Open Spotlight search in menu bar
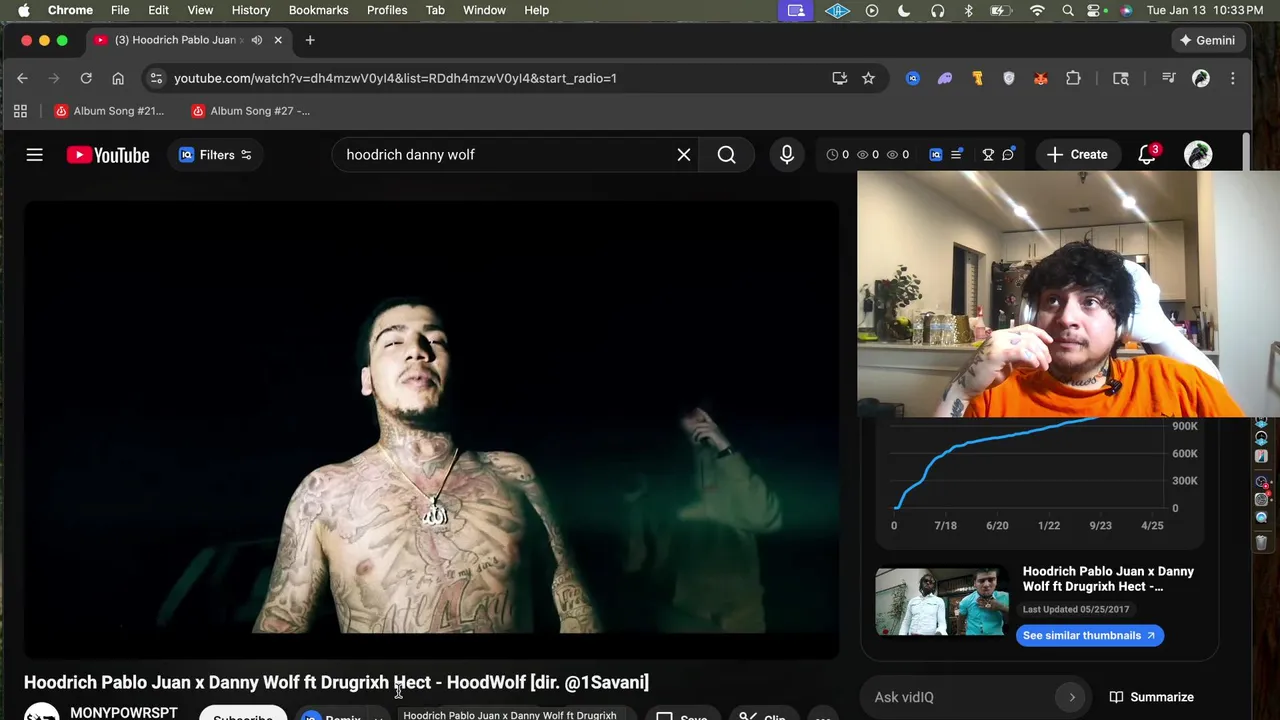 (x=1068, y=10)
